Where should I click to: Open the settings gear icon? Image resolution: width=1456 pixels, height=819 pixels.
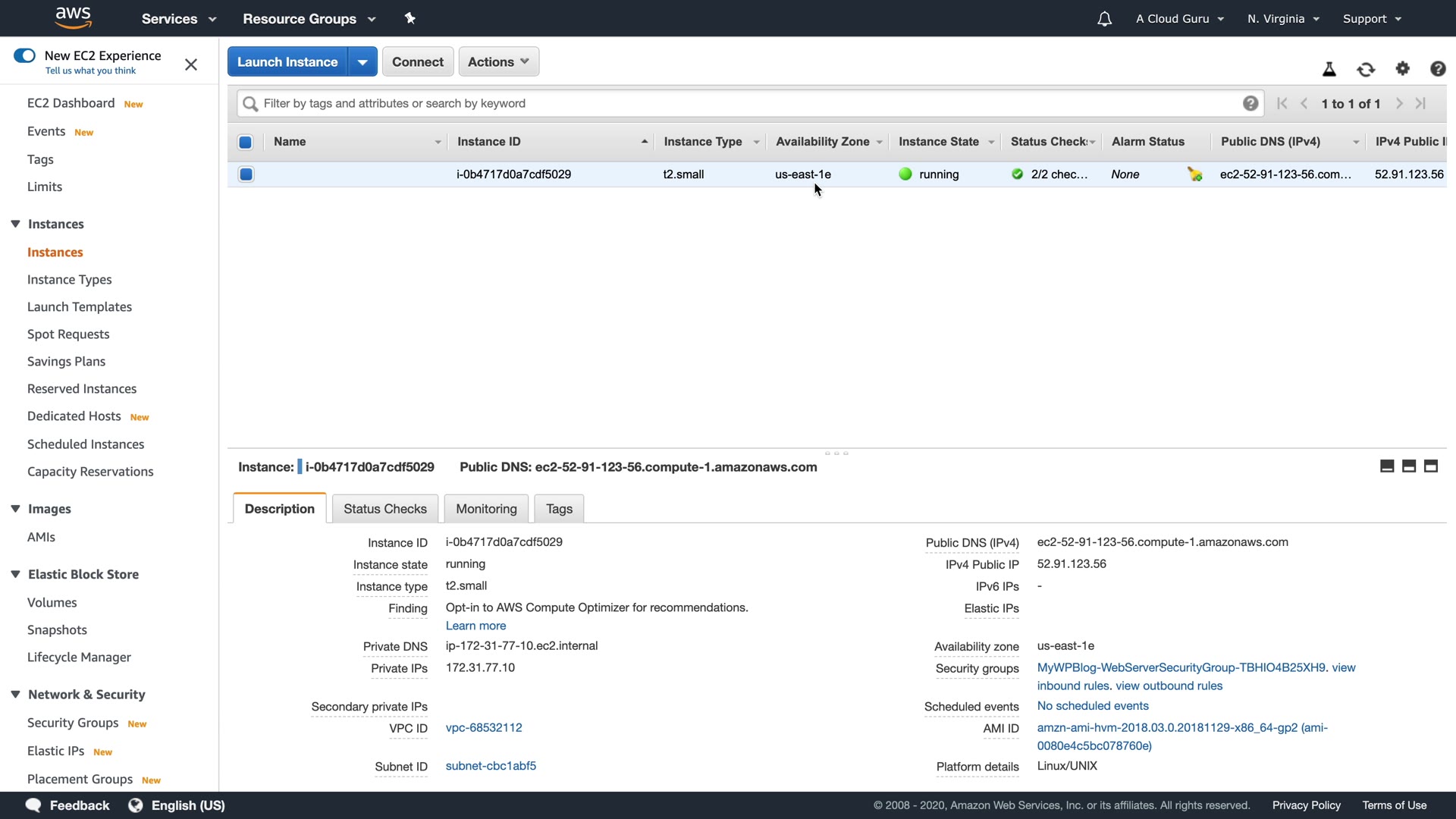1402,69
